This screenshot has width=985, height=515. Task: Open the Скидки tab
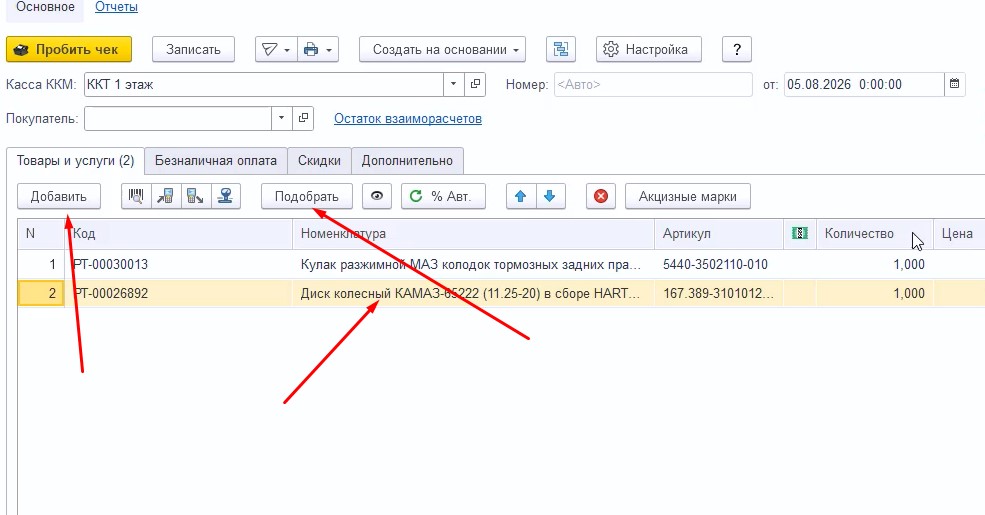(x=319, y=161)
